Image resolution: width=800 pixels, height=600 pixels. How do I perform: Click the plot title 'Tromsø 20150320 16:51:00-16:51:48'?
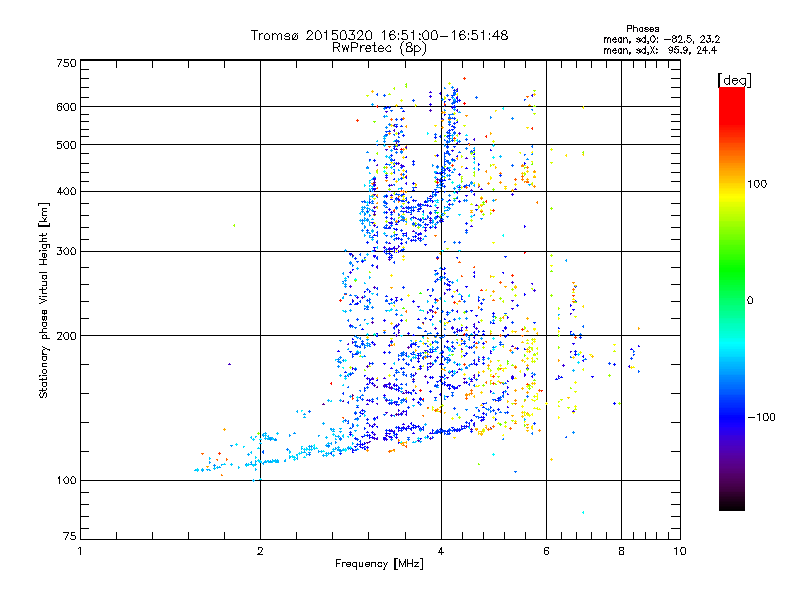point(379,35)
